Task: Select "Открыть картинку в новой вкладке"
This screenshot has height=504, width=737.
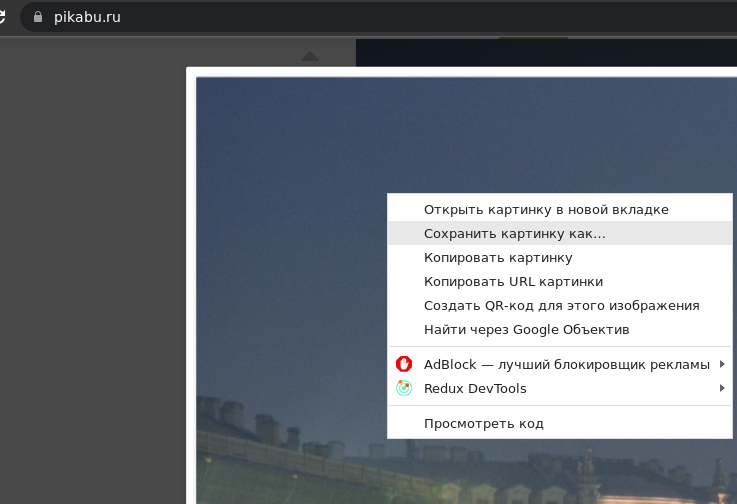Action: 546,210
